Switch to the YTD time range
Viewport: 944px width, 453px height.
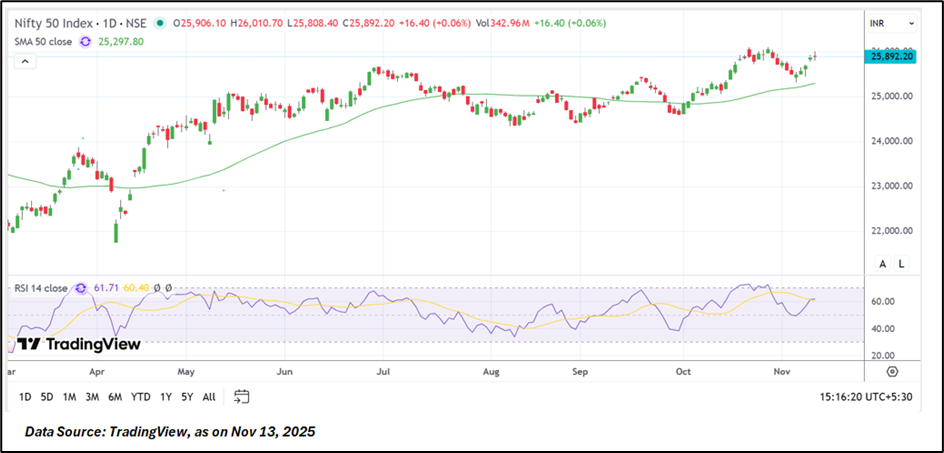coord(139,396)
